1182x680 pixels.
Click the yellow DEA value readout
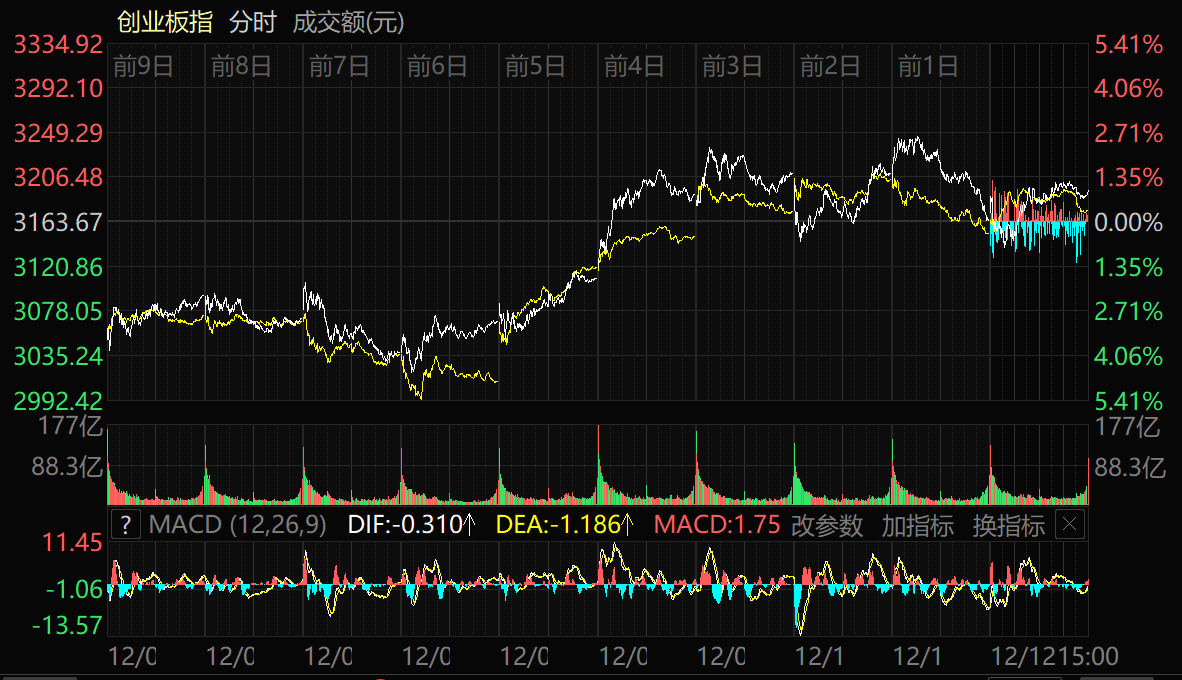[x=566, y=525]
